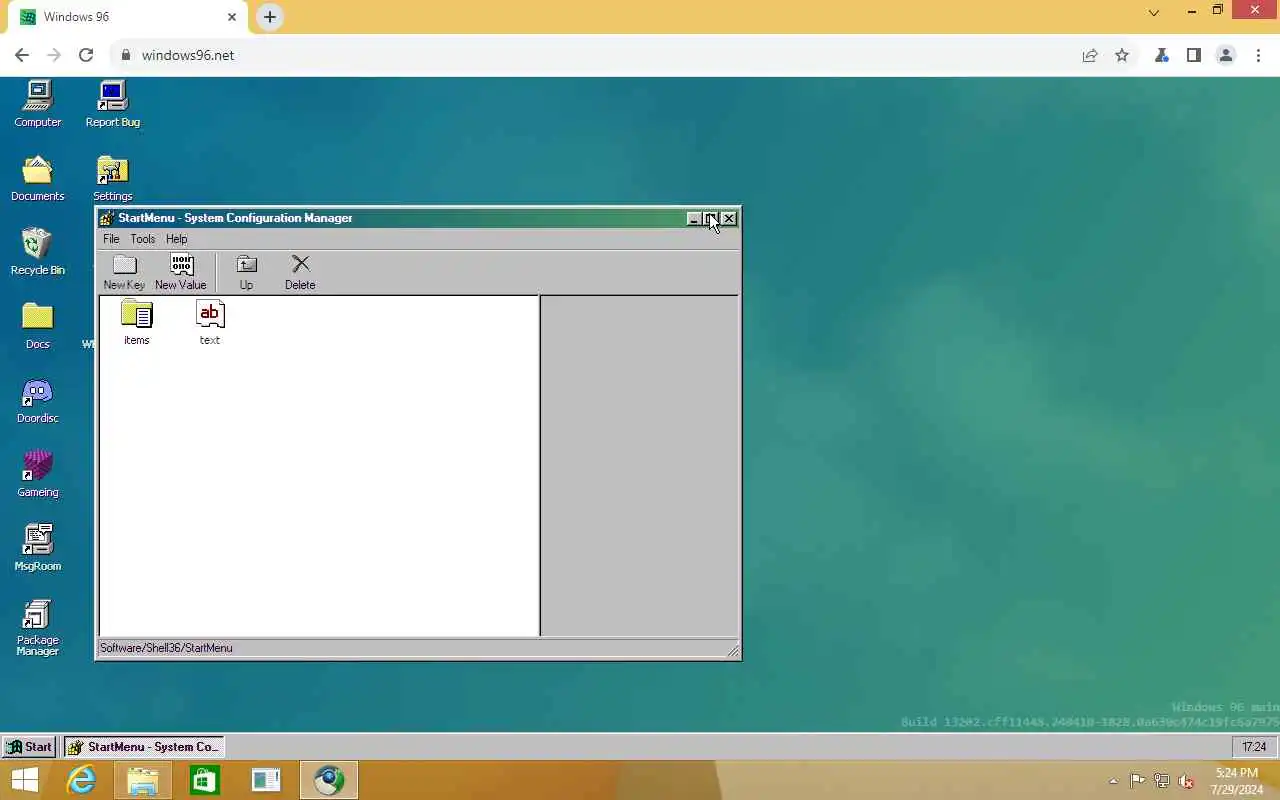The height and width of the screenshot is (800, 1280).
Task: Open Chrome three-dot menu
Action: (x=1258, y=55)
